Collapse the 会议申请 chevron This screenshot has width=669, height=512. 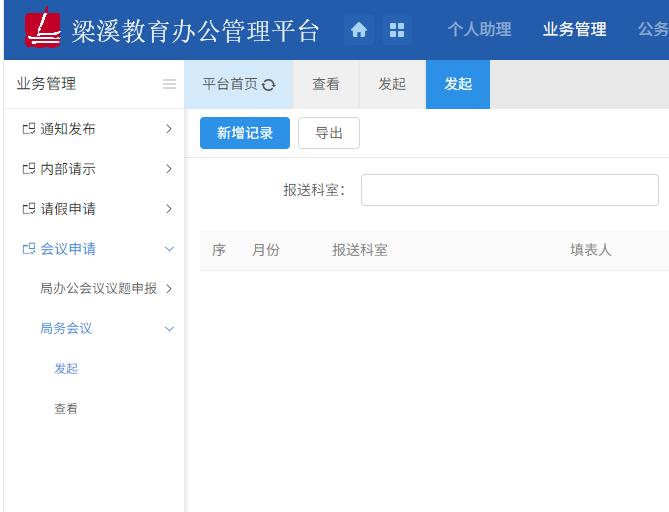pyautogui.click(x=169, y=249)
